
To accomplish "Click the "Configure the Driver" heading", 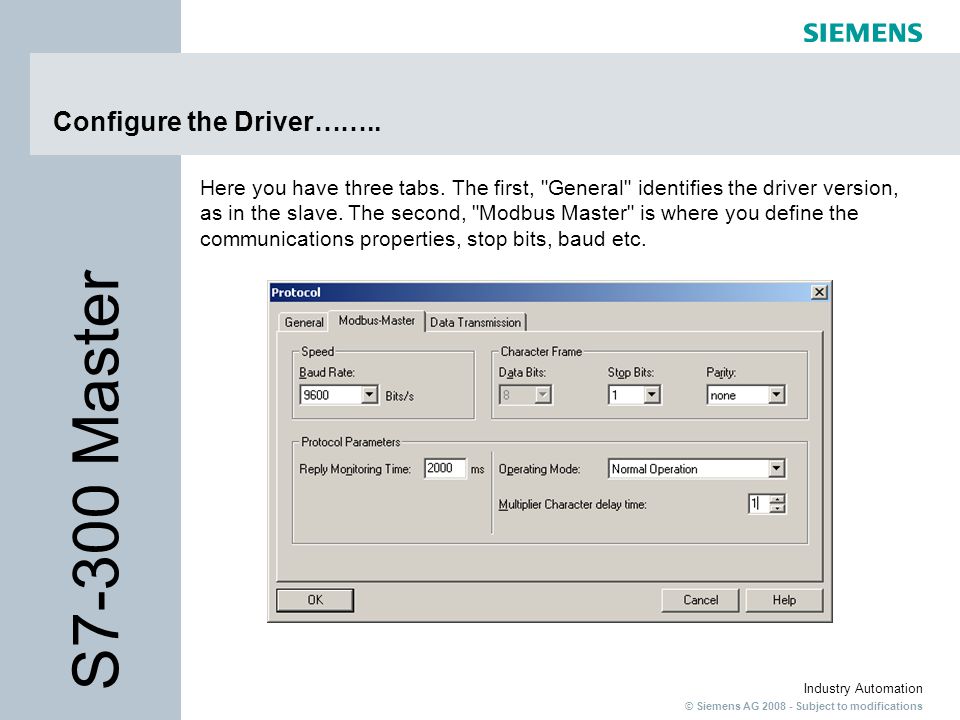I will tap(217, 121).
